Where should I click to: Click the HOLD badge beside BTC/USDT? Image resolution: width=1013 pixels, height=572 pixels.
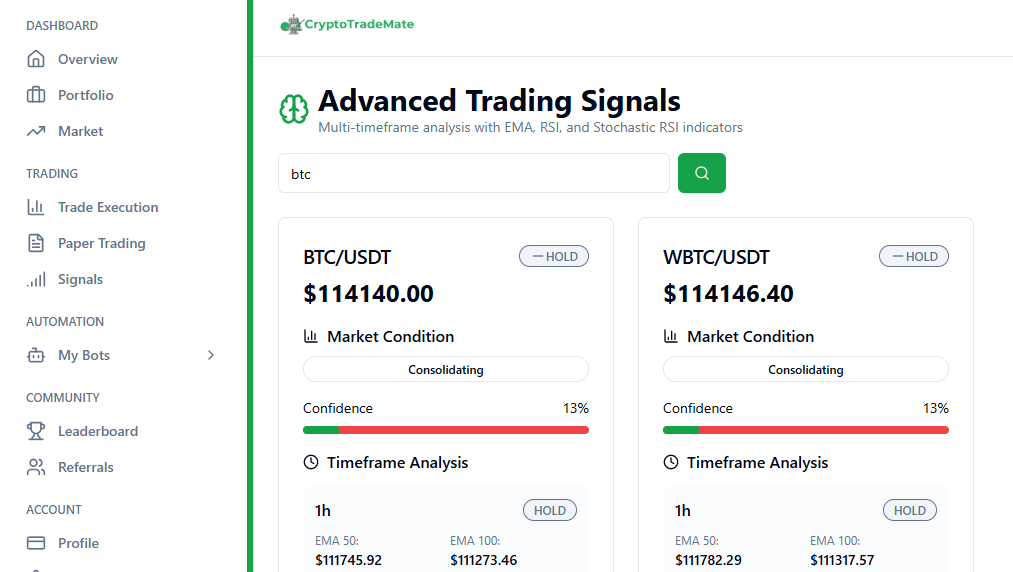(x=554, y=257)
